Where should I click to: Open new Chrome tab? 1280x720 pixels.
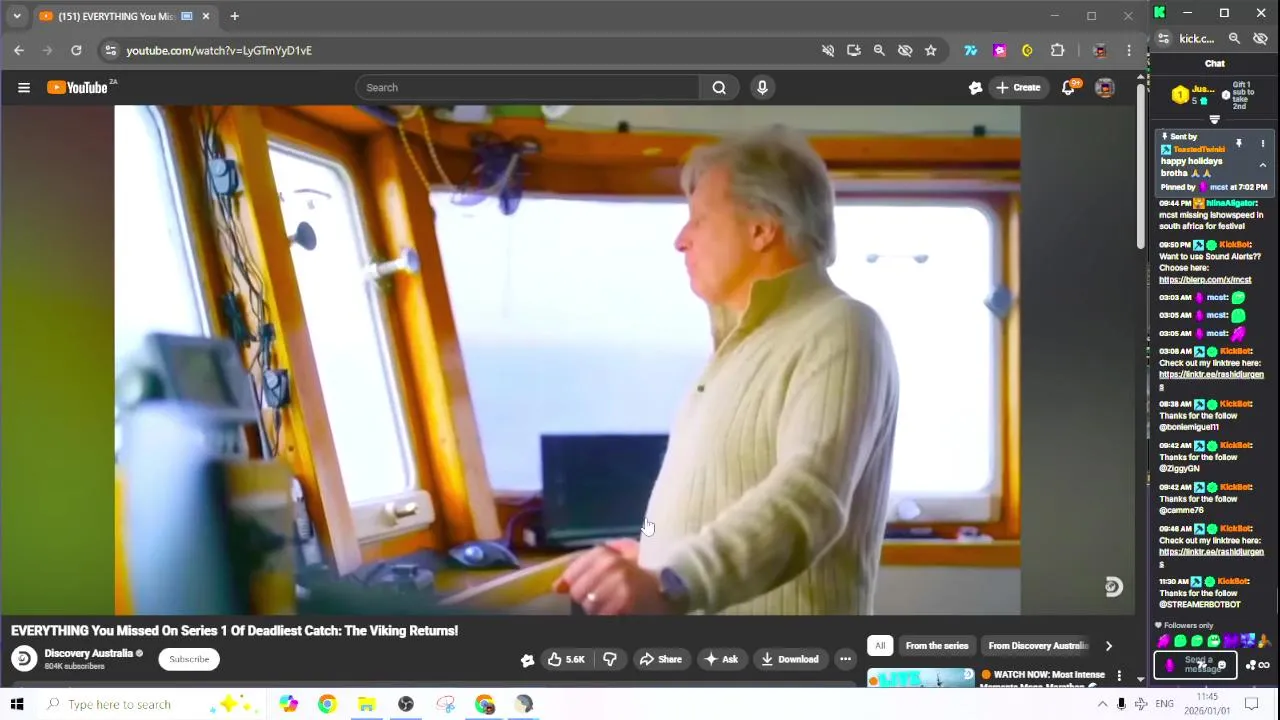pyautogui.click(x=234, y=16)
